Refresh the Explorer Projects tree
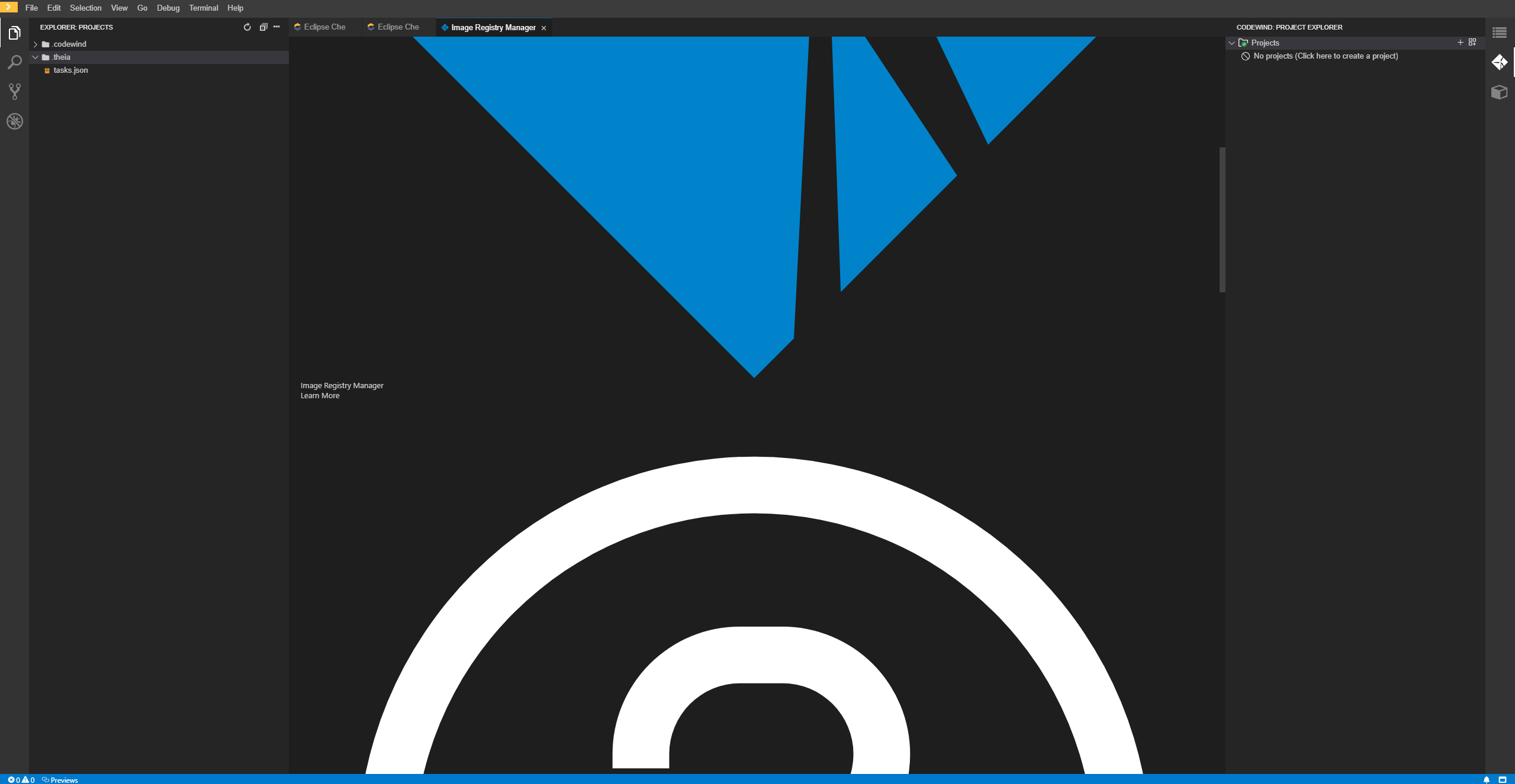Image resolution: width=1515 pixels, height=784 pixels. [x=247, y=27]
